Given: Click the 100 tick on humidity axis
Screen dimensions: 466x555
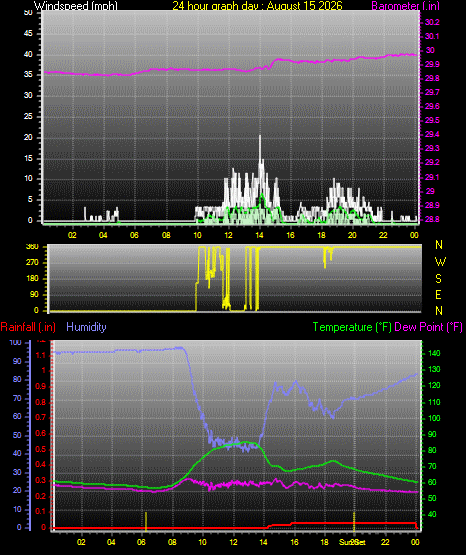Looking at the screenshot, I should point(15,342).
